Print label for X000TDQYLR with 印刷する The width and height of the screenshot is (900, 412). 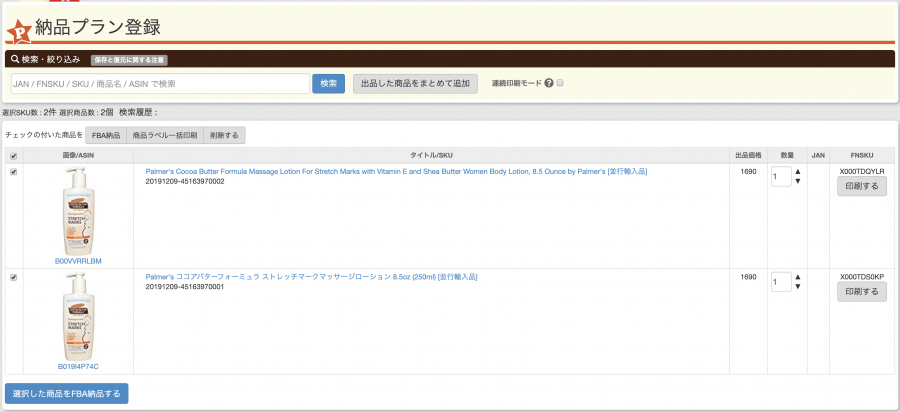(x=862, y=186)
